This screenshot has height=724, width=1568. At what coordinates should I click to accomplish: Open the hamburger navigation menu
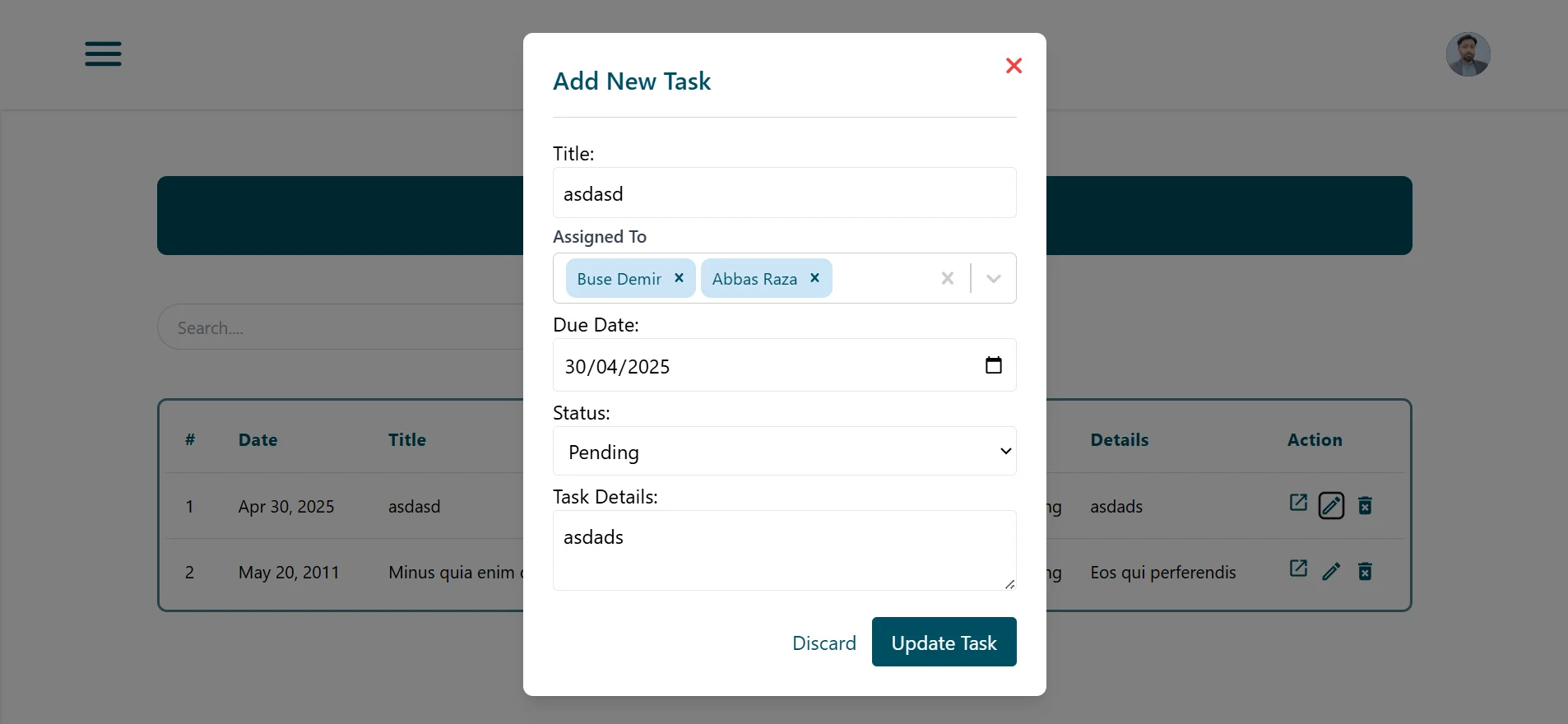click(103, 54)
